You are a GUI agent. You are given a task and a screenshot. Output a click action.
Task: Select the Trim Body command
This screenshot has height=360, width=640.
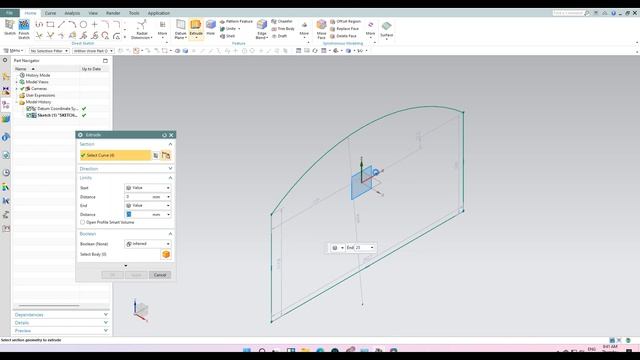[x=283, y=29]
